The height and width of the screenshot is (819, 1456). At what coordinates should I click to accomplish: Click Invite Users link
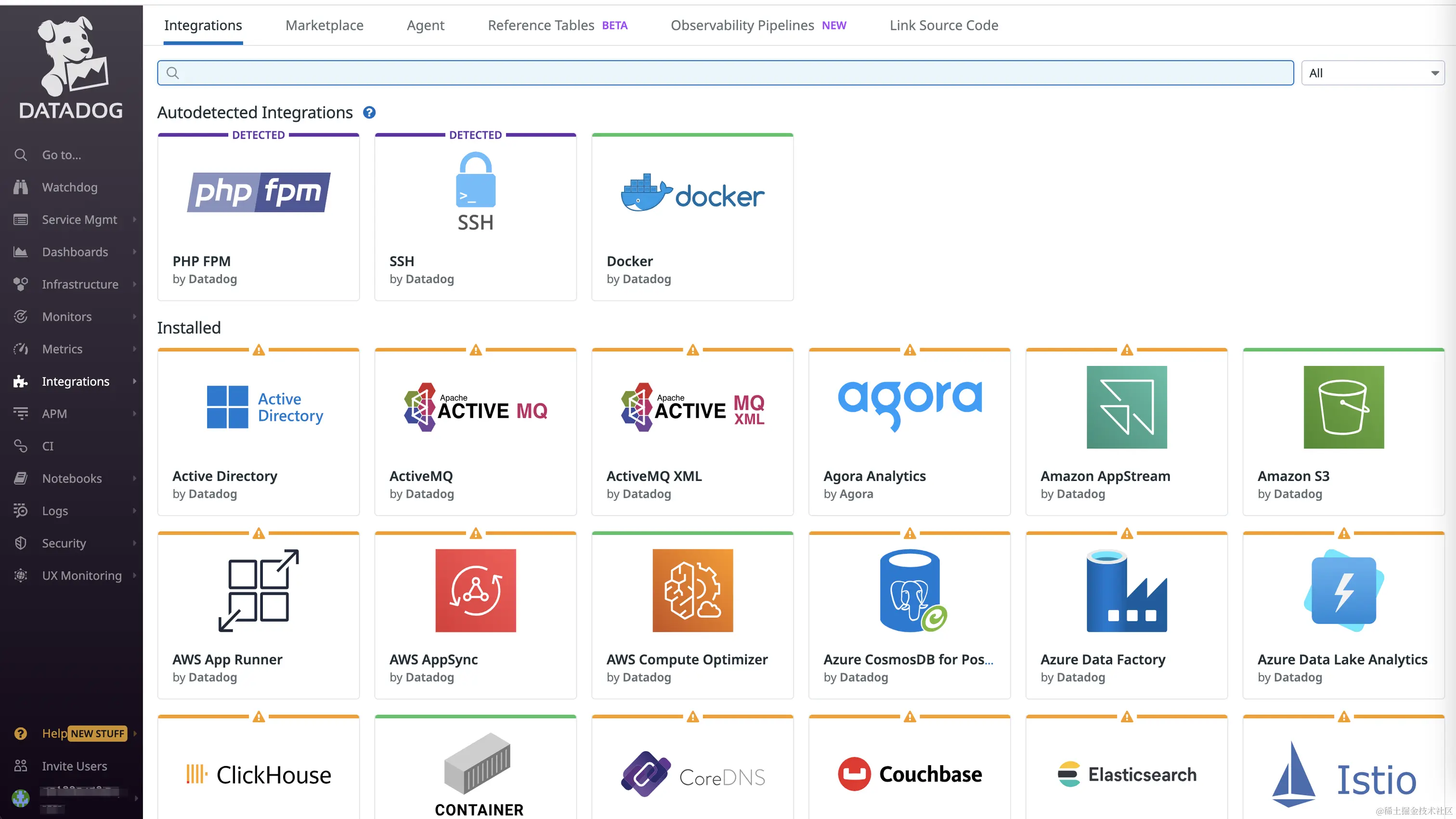(74, 766)
